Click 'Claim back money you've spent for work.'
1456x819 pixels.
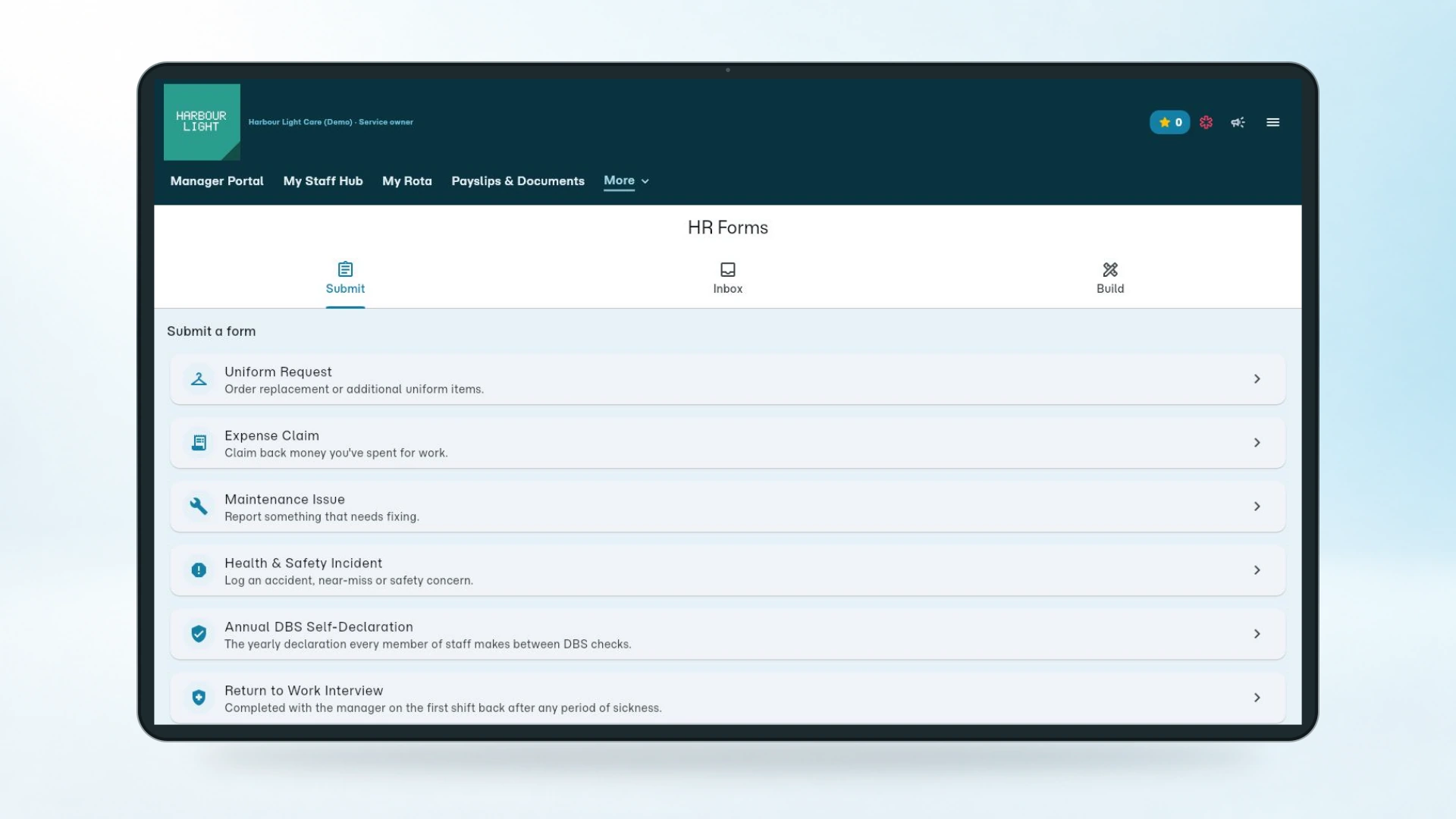pos(336,453)
